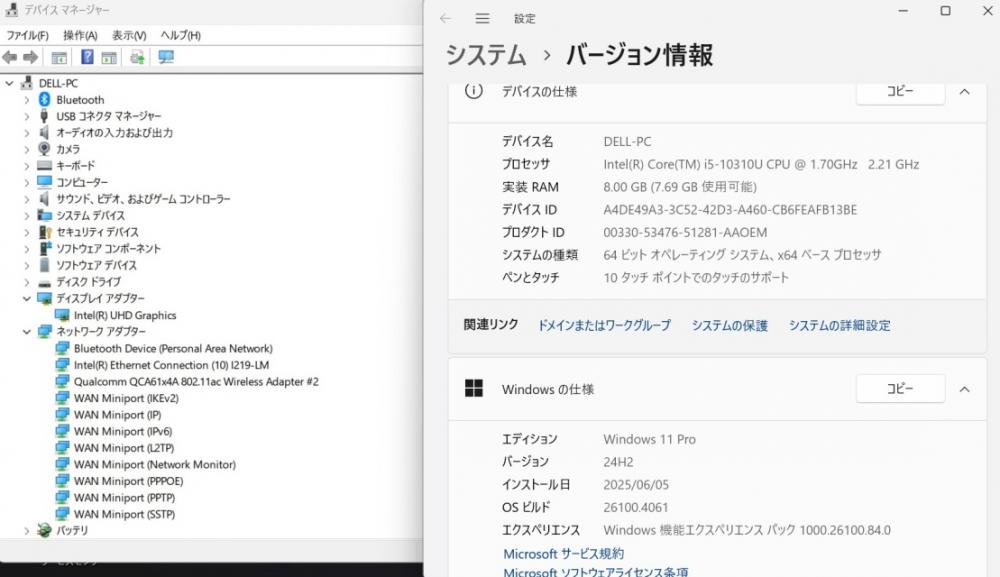Select WAN Miniport (Network Monitor)
Viewport: 1000px width, 577px height.
[155, 464]
